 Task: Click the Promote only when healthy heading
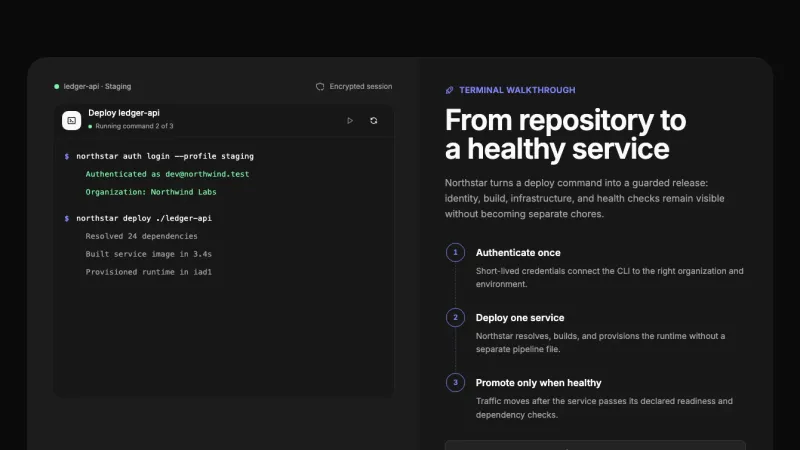[x=538, y=383]
